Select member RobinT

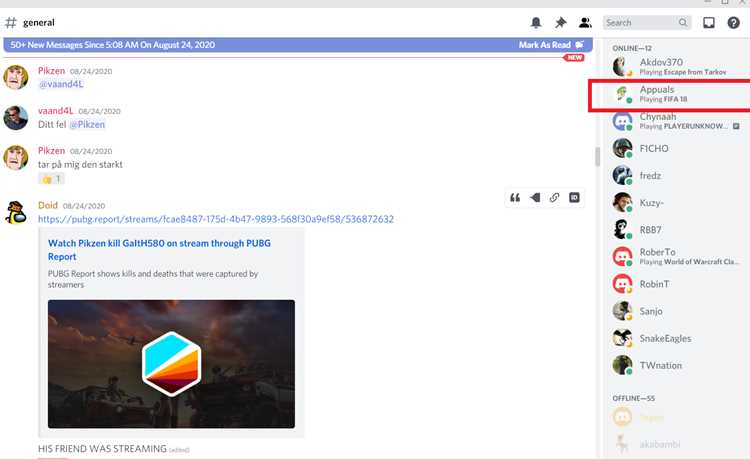676,284
